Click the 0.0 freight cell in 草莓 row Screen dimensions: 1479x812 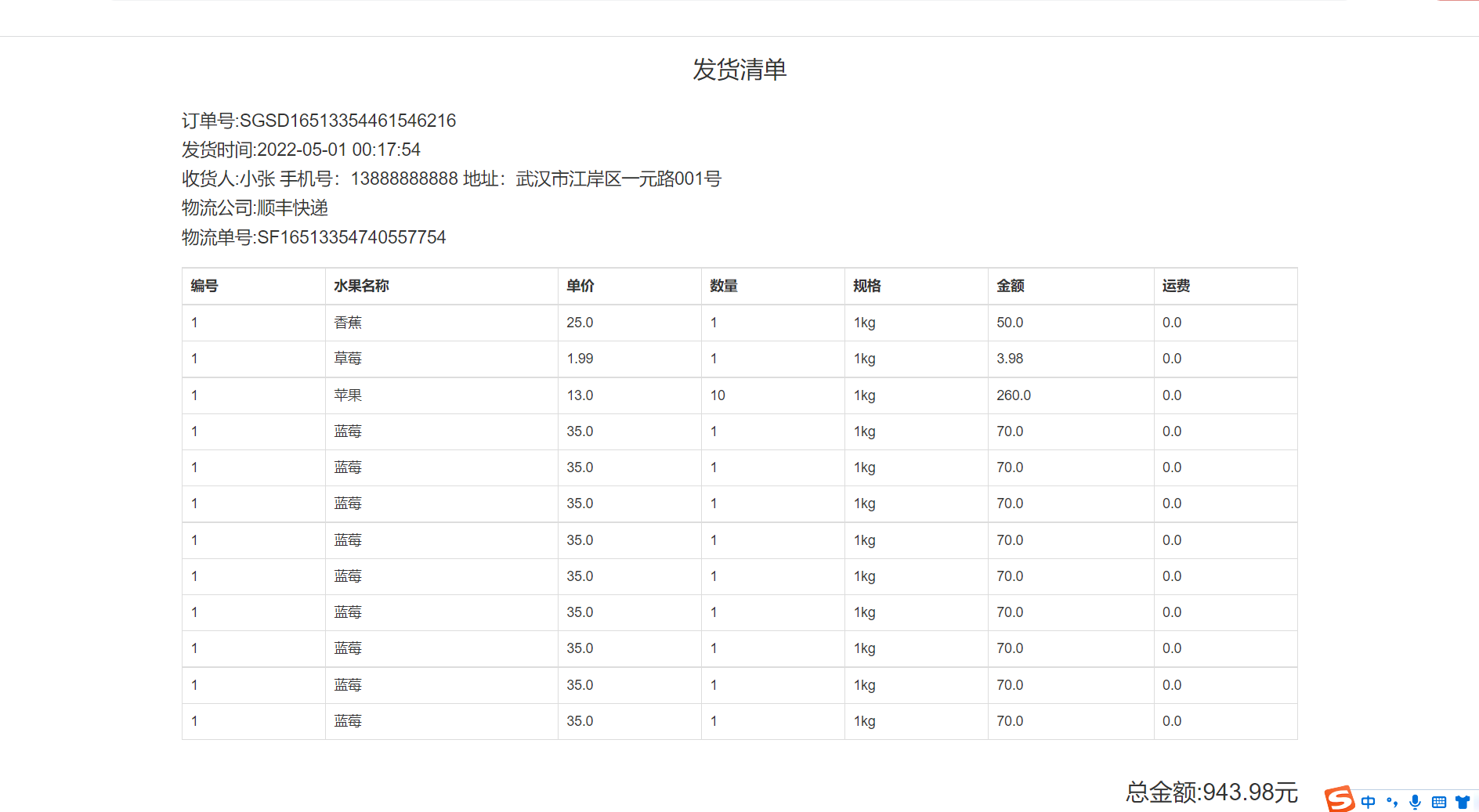tap(1226, 359)
